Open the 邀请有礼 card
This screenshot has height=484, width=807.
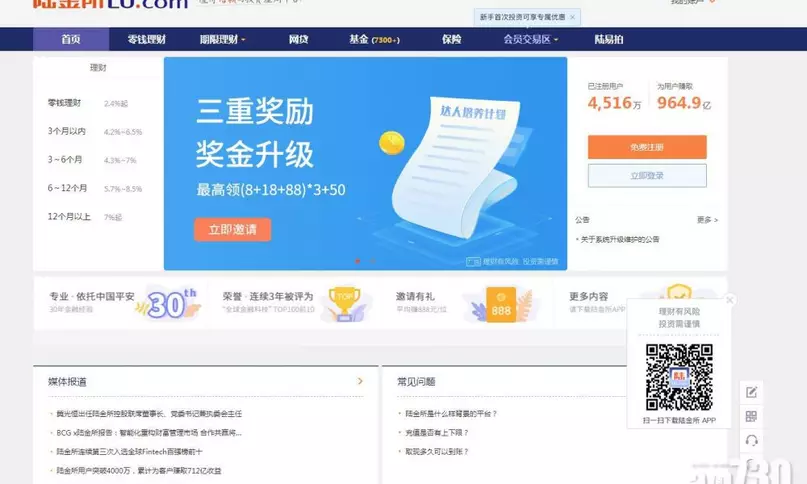[x=467, y=303]
